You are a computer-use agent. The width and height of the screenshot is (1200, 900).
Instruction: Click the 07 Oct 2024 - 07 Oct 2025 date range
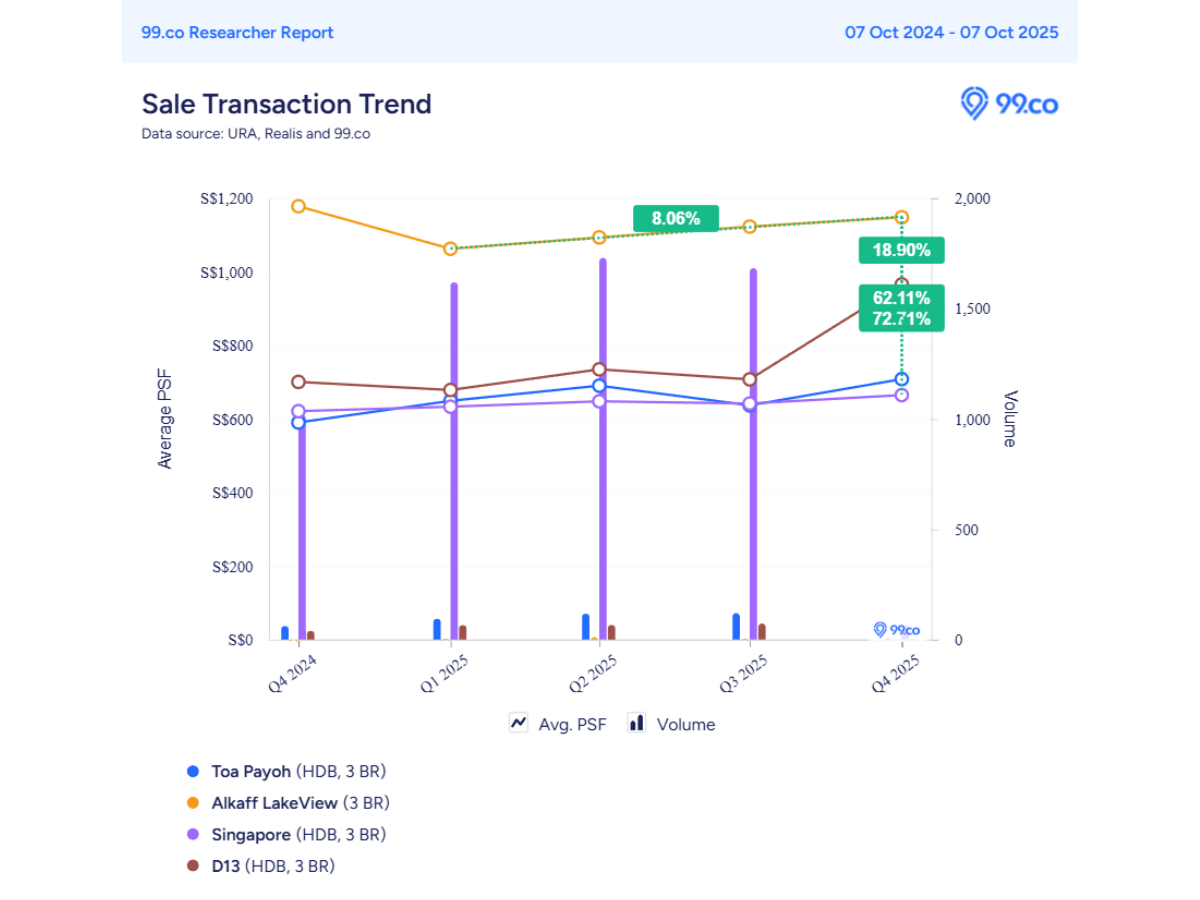(951, 32)
